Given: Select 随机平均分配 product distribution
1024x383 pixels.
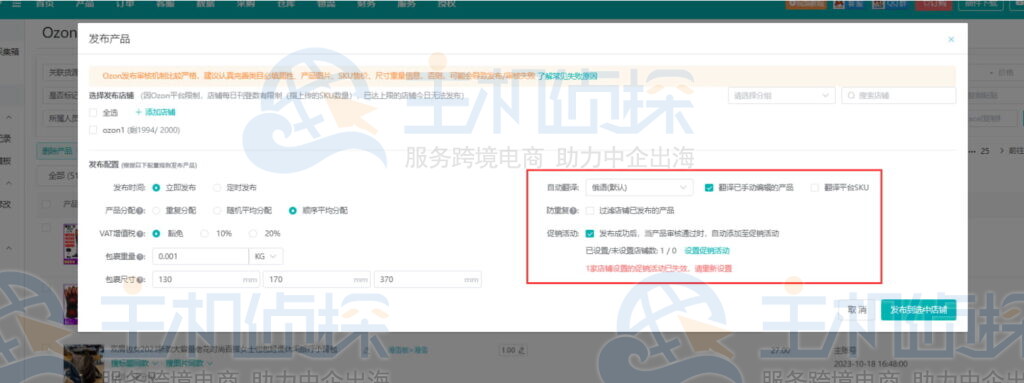Looking at the screenshot, I should (x=217, y=210).
